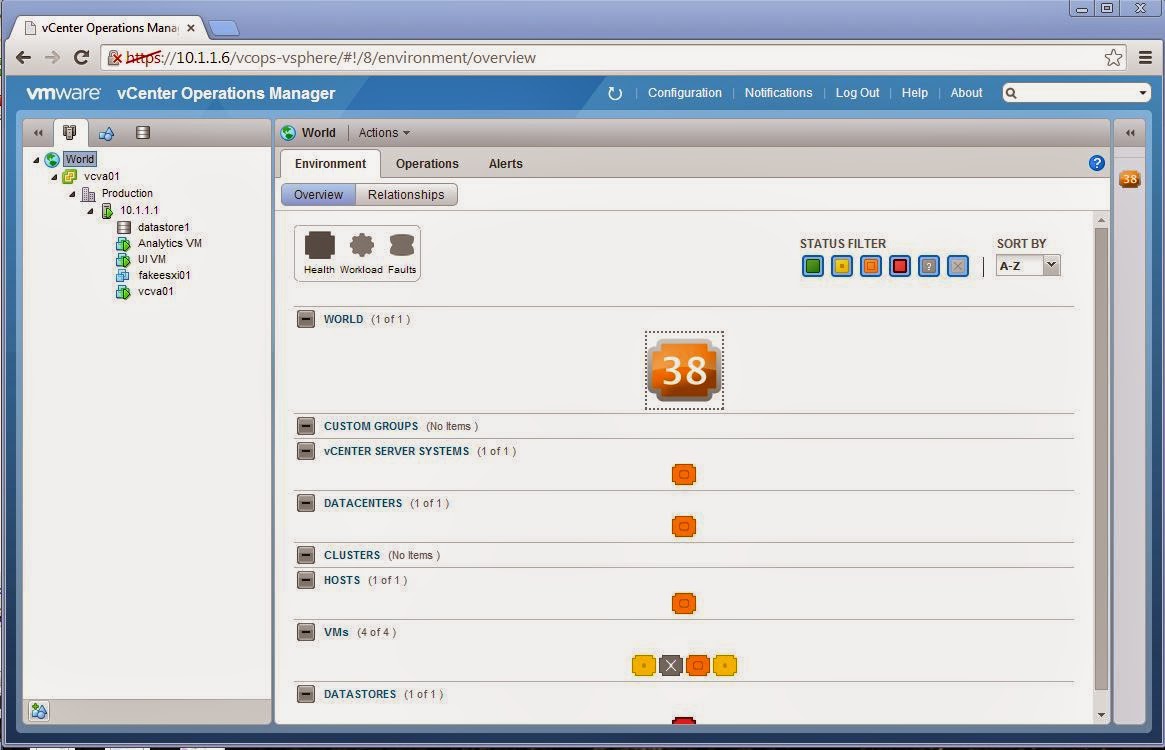
Task: Toggle the grey X status filter
Action: click(x=958, y=266)
